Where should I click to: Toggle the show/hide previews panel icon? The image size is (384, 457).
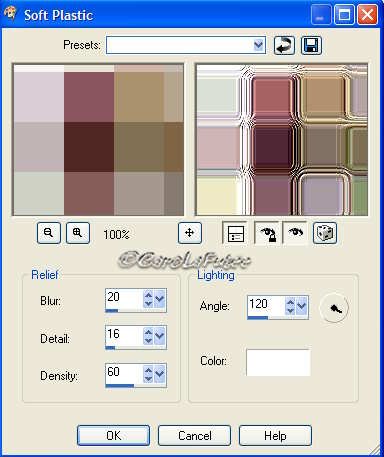click(236, 233)
